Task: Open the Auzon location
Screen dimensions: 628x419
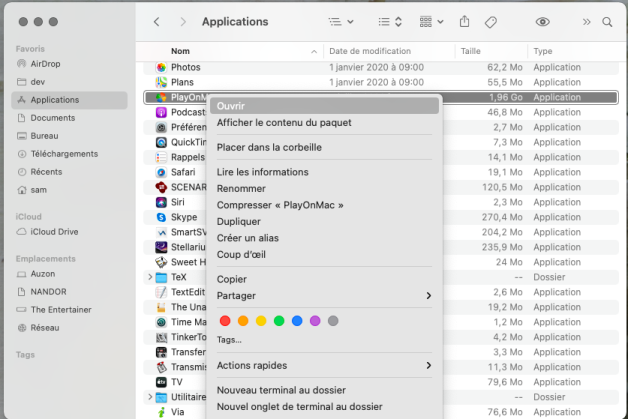Action: (x=70, y=274)
